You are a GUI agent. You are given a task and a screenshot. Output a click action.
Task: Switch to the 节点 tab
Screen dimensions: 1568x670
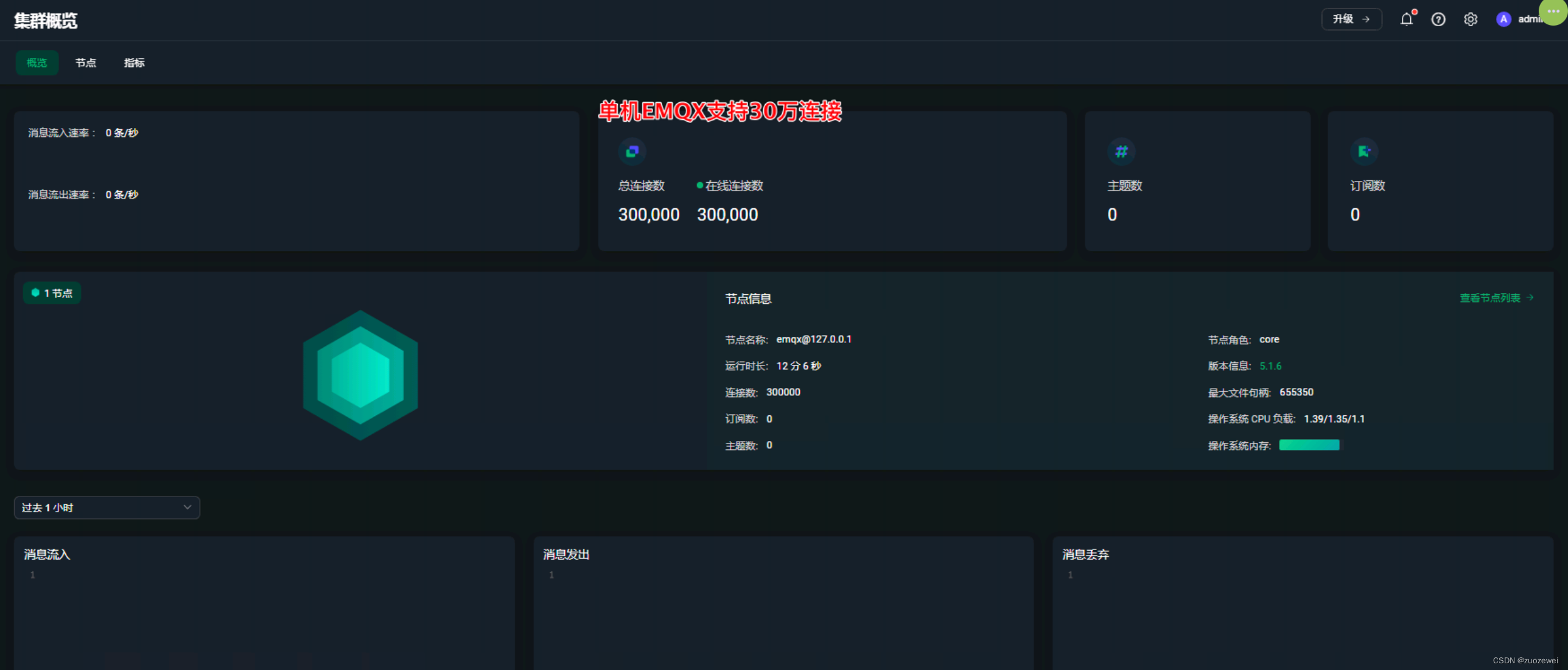click(x=86, y=63)
